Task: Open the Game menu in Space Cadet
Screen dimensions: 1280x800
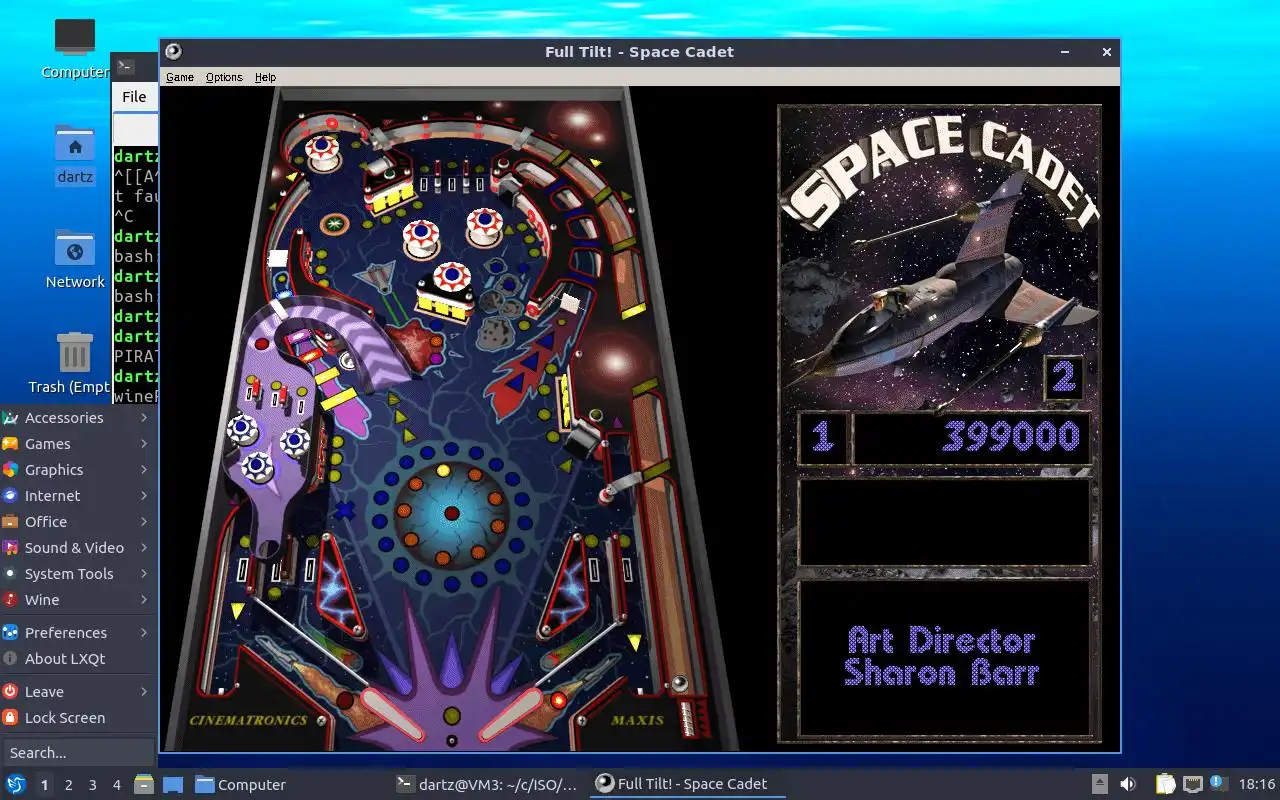Action: click(180, 77)
